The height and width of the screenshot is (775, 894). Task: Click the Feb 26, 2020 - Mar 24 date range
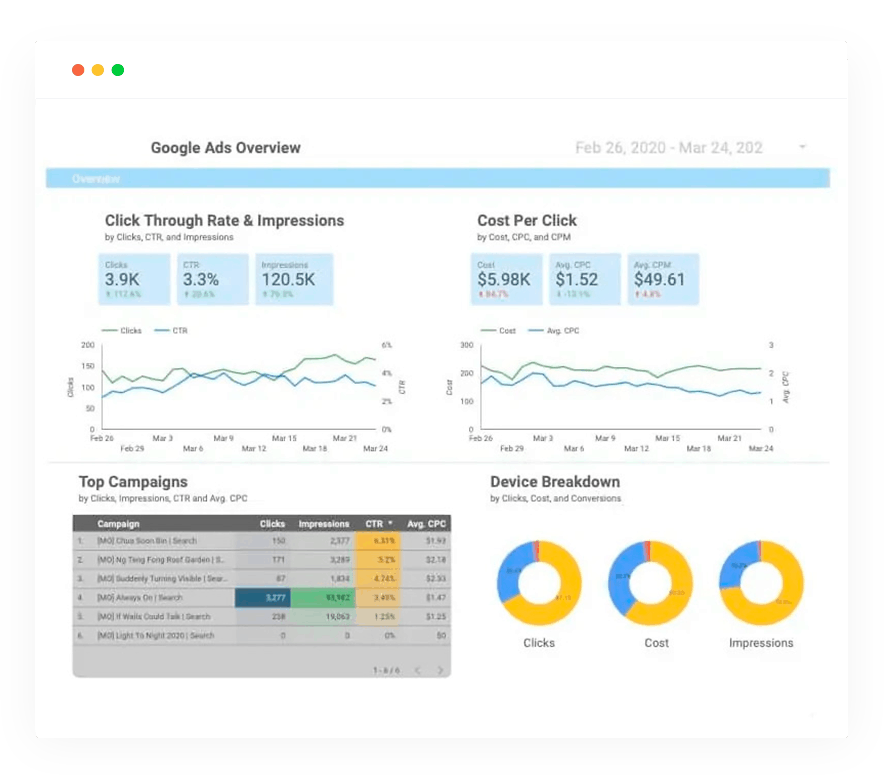[x=668, y=148]
